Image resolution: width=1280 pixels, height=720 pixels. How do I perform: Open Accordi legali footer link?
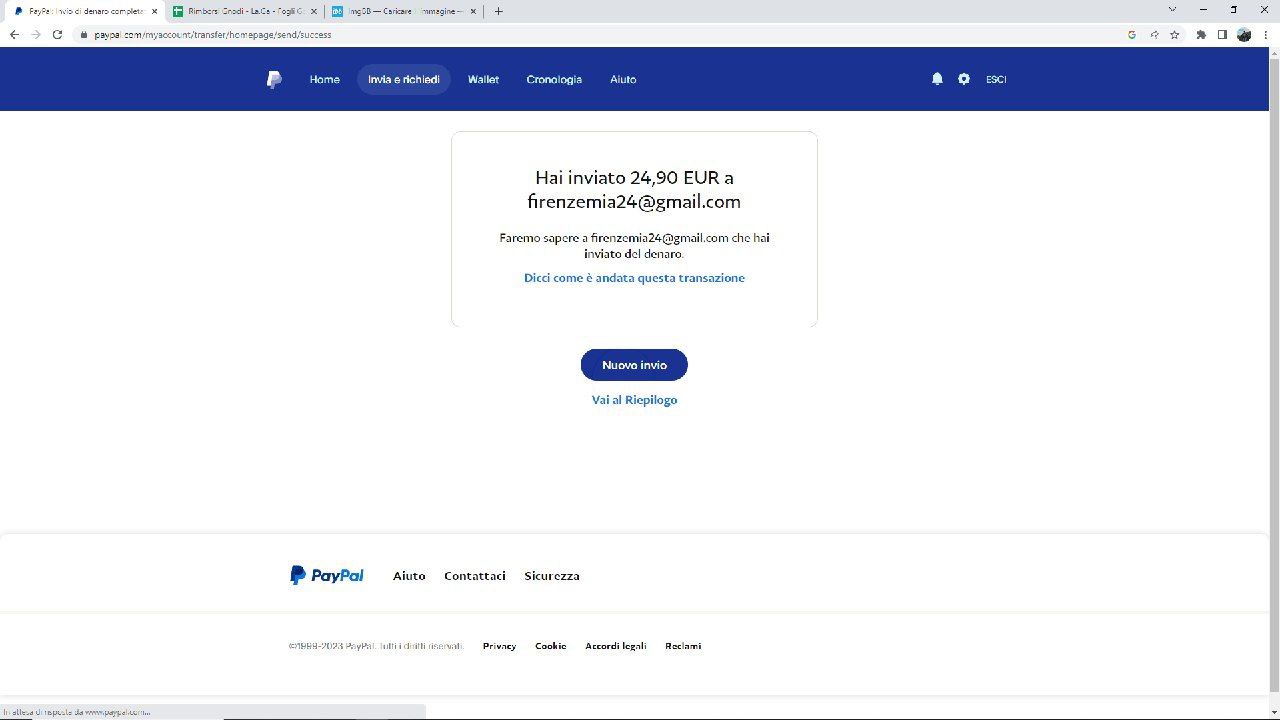(x=616, y=646)
